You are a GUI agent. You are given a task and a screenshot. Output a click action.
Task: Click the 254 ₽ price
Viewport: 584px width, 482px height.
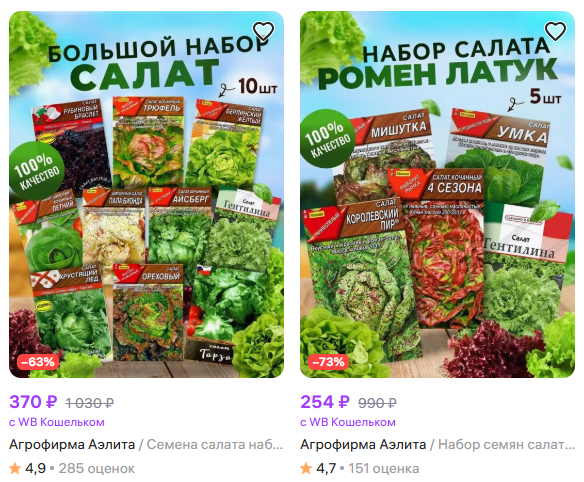coord(325,402)
